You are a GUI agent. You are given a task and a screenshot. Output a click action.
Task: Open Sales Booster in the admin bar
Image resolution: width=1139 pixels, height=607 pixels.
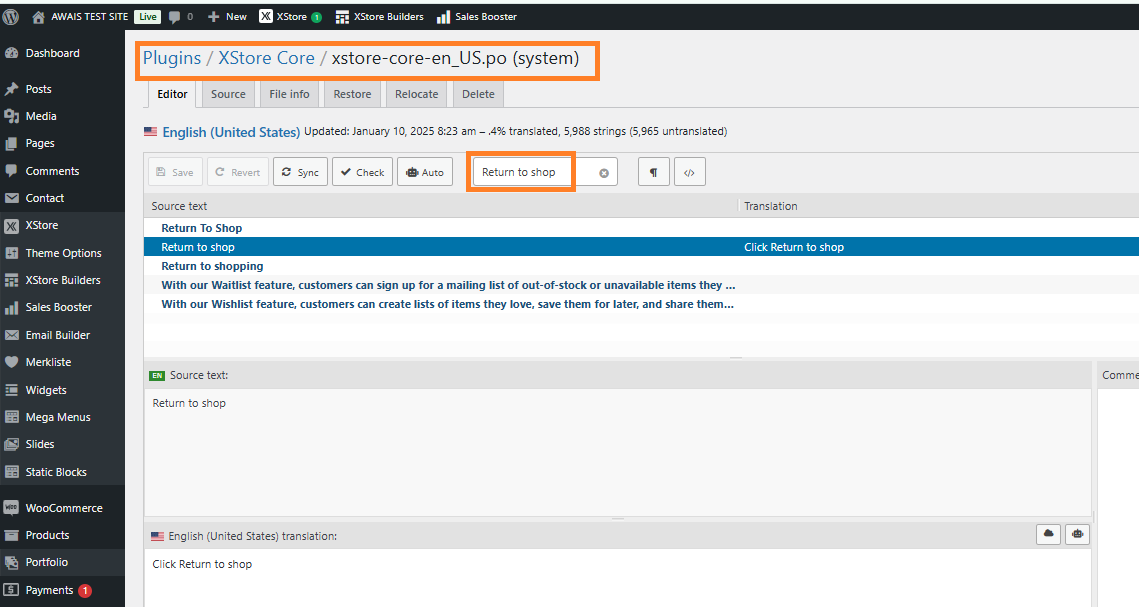tap(477, 17)
